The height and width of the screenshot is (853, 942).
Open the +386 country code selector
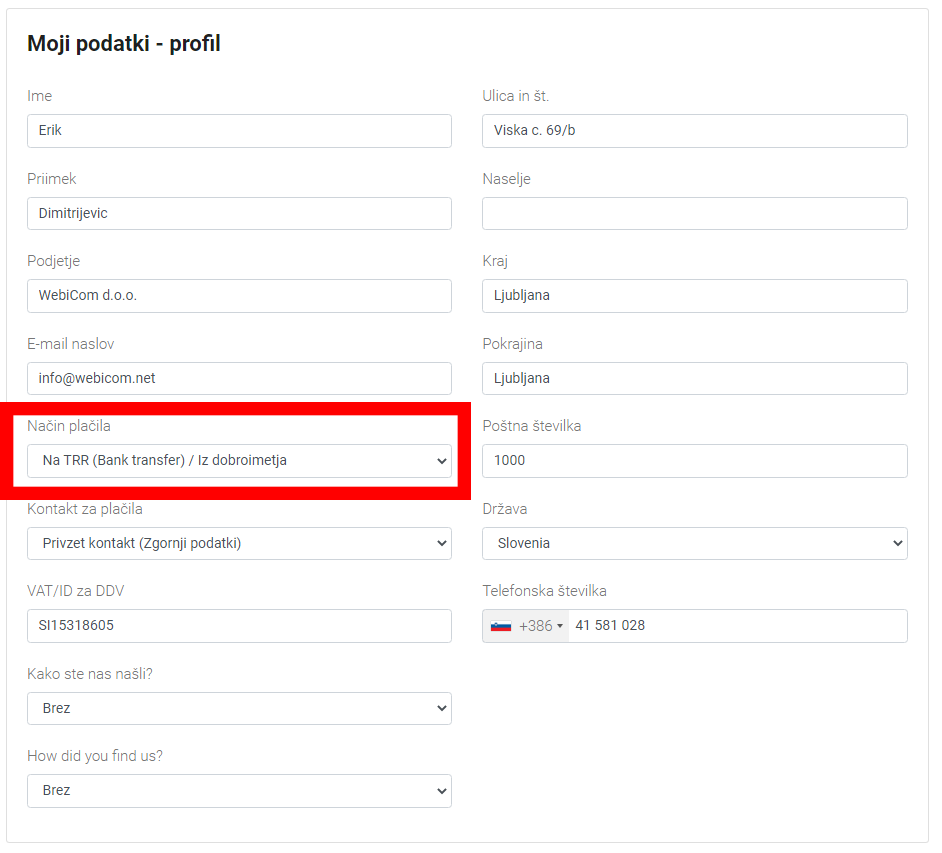541,626
